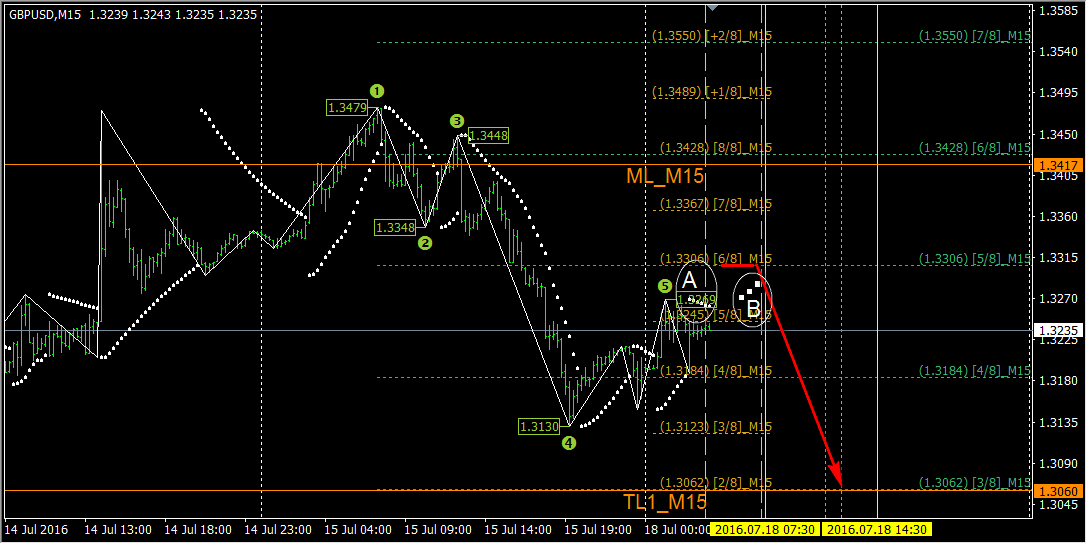Click the (1.3367) [7/8]_M15 level label

pos(715,204)
